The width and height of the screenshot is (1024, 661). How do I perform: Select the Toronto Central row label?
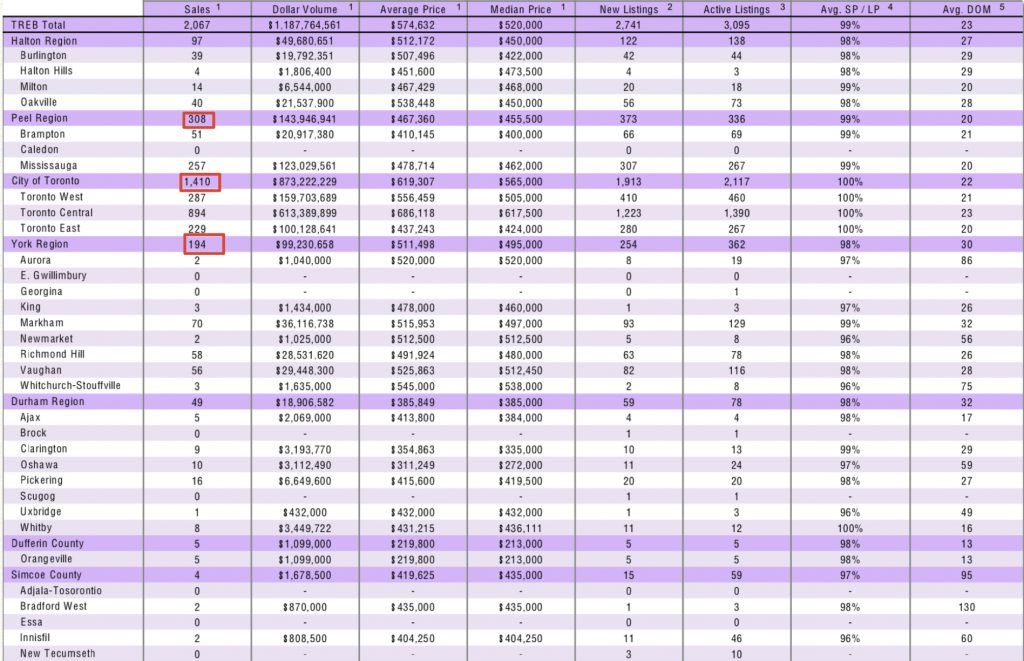57,212
